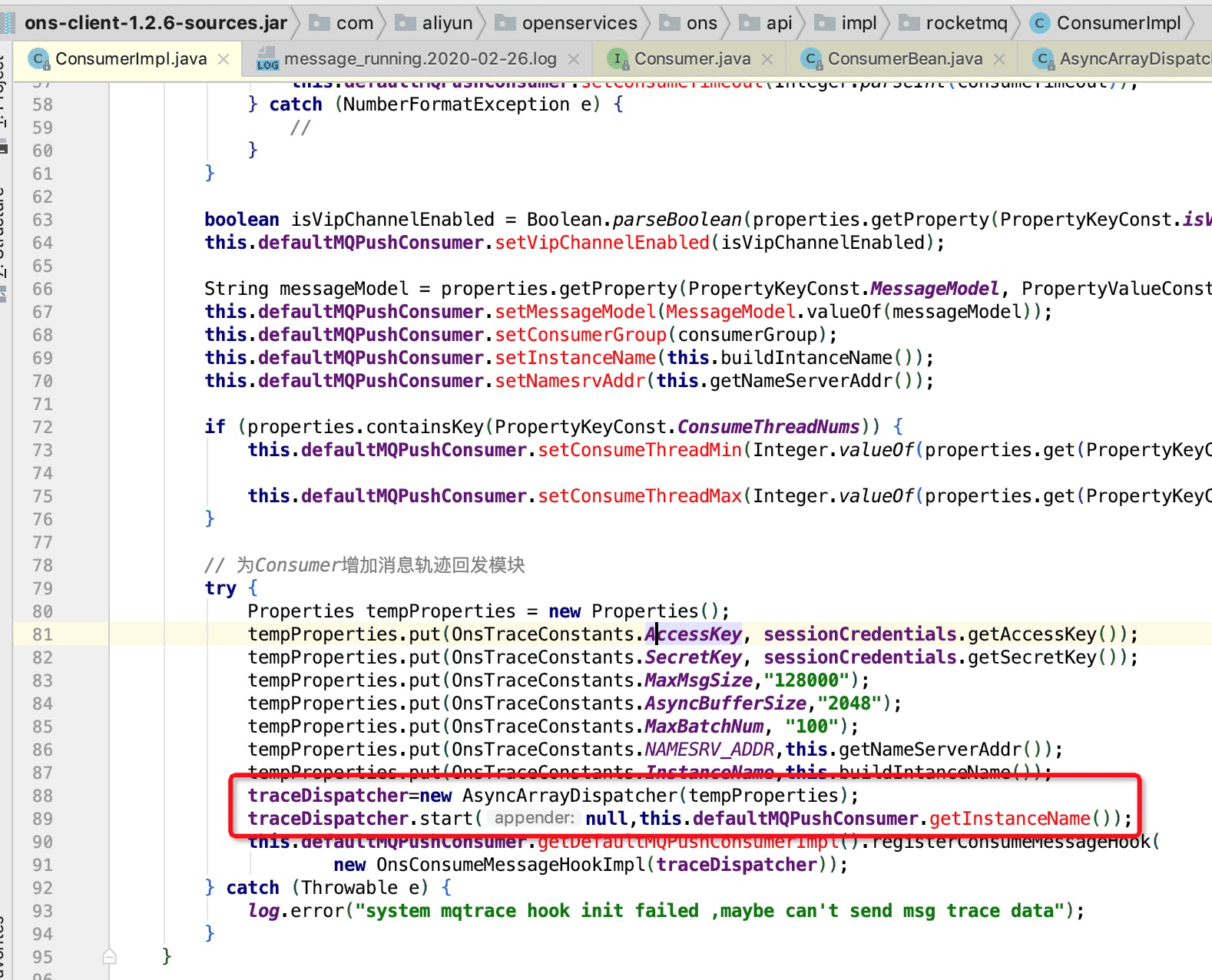Screen dimensions: 1212x980
Task: Click the ConsumerImpl class breadcrumb icon
Action: 1039,23
